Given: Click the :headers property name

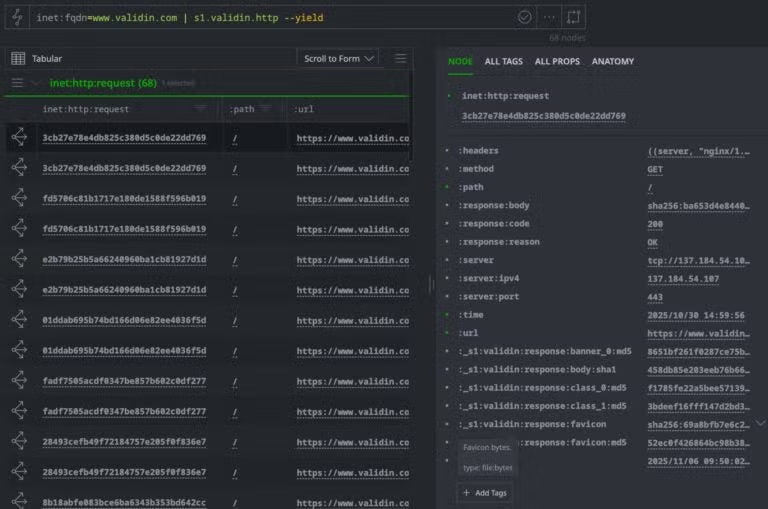Looking at the screenshot, I should [478, 150].
